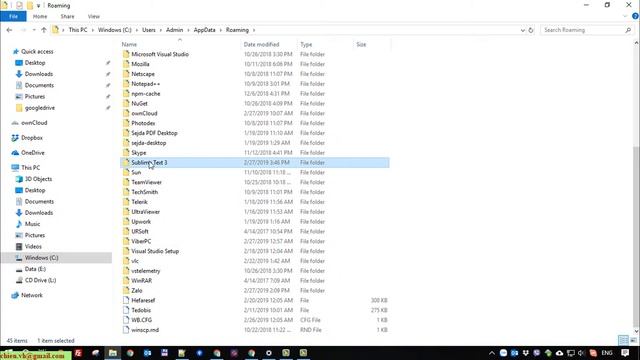Open the File ribbon tab

[x=13, y=16]
